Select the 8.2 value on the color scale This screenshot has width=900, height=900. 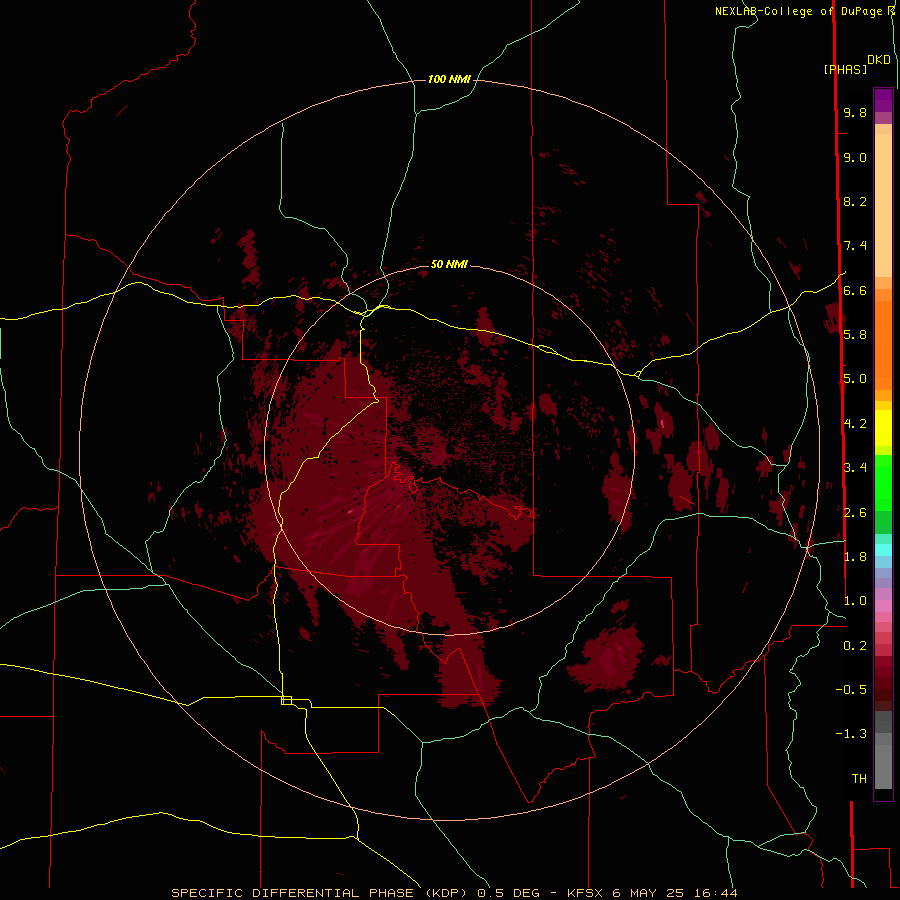click(855, 201)
